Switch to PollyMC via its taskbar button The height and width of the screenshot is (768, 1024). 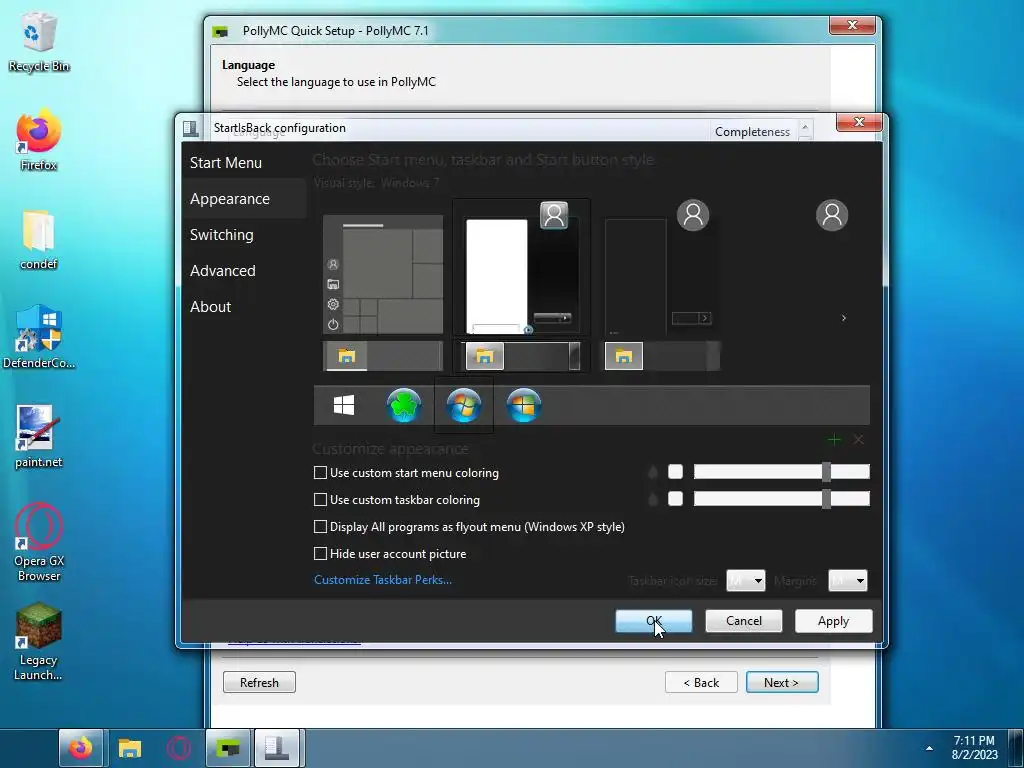coord(228,748)
